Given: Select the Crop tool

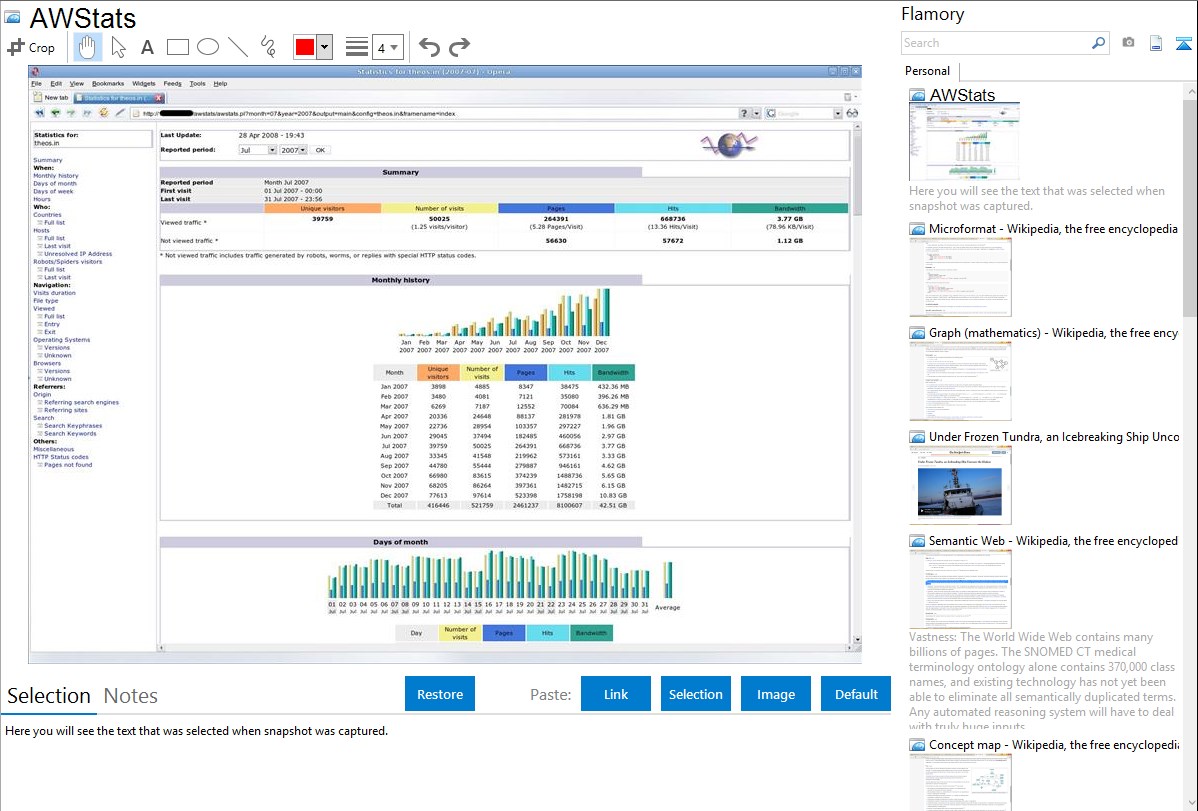Looking at the screenshot, I should coord(31,47).
